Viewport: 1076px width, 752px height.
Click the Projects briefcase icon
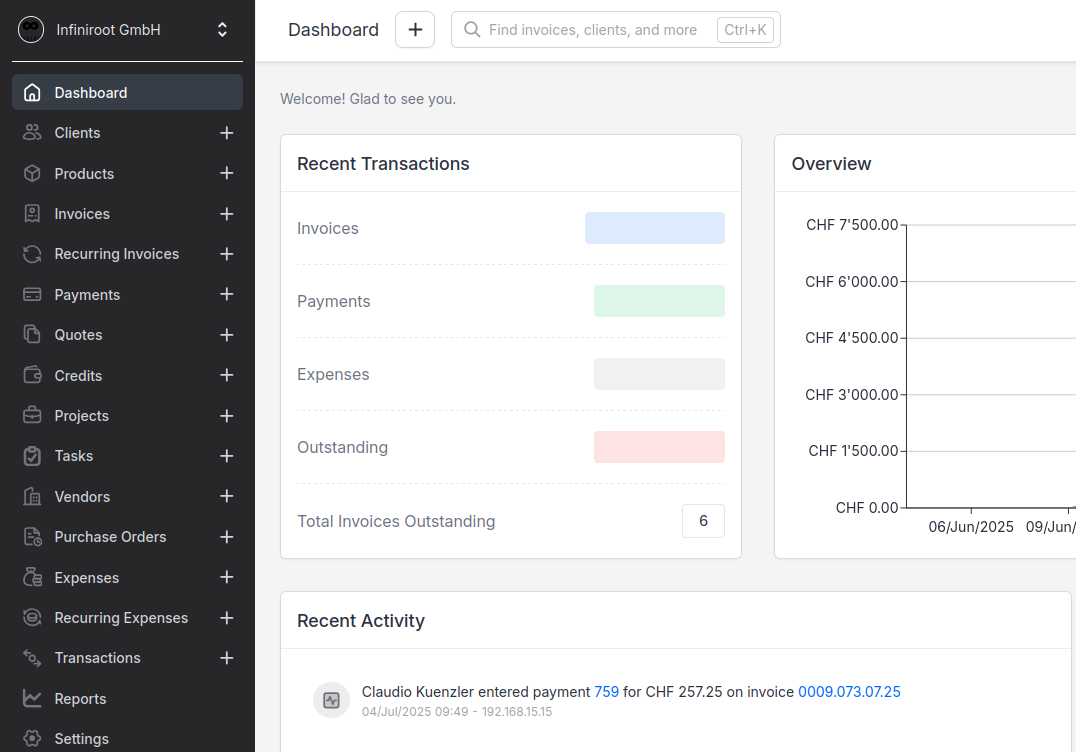pyautogui.click(x=32, y=415)
